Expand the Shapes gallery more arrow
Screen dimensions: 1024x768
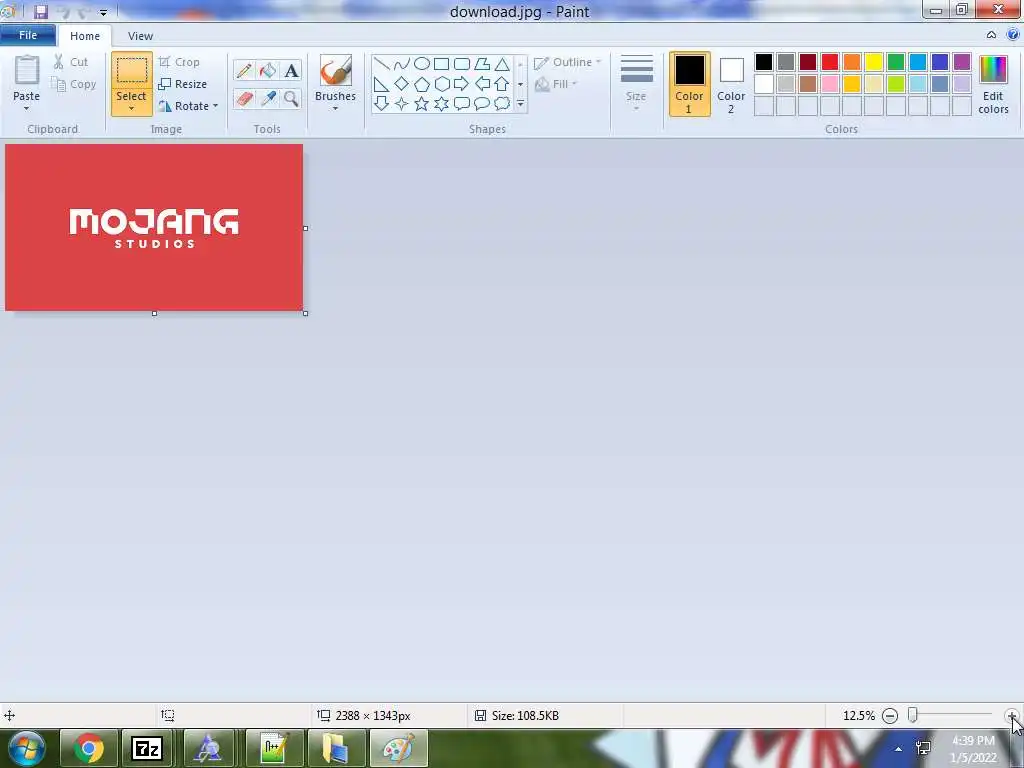pyautogui.click(x=520, y=104)
